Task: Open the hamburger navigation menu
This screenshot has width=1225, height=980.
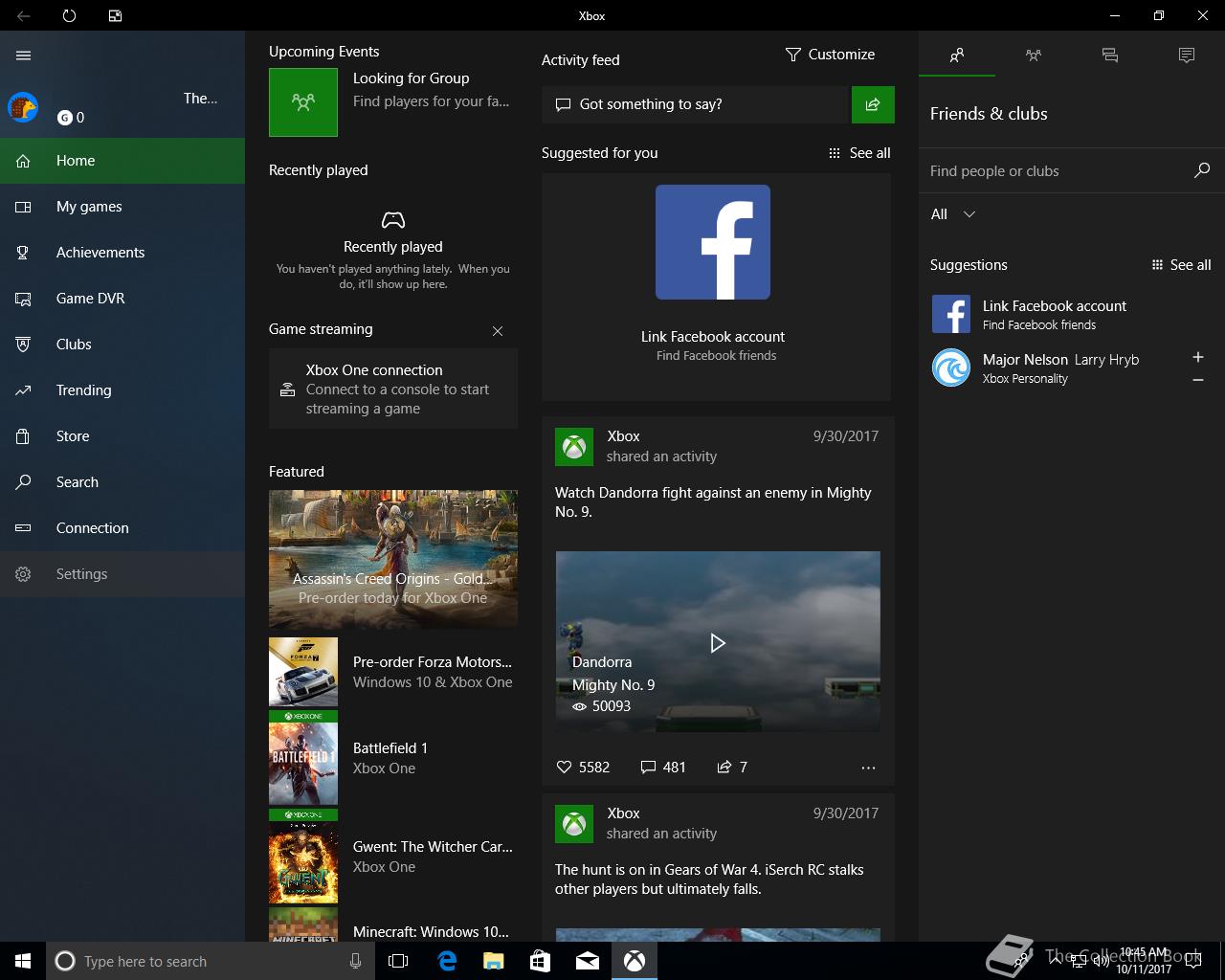Action: [23, 56]
